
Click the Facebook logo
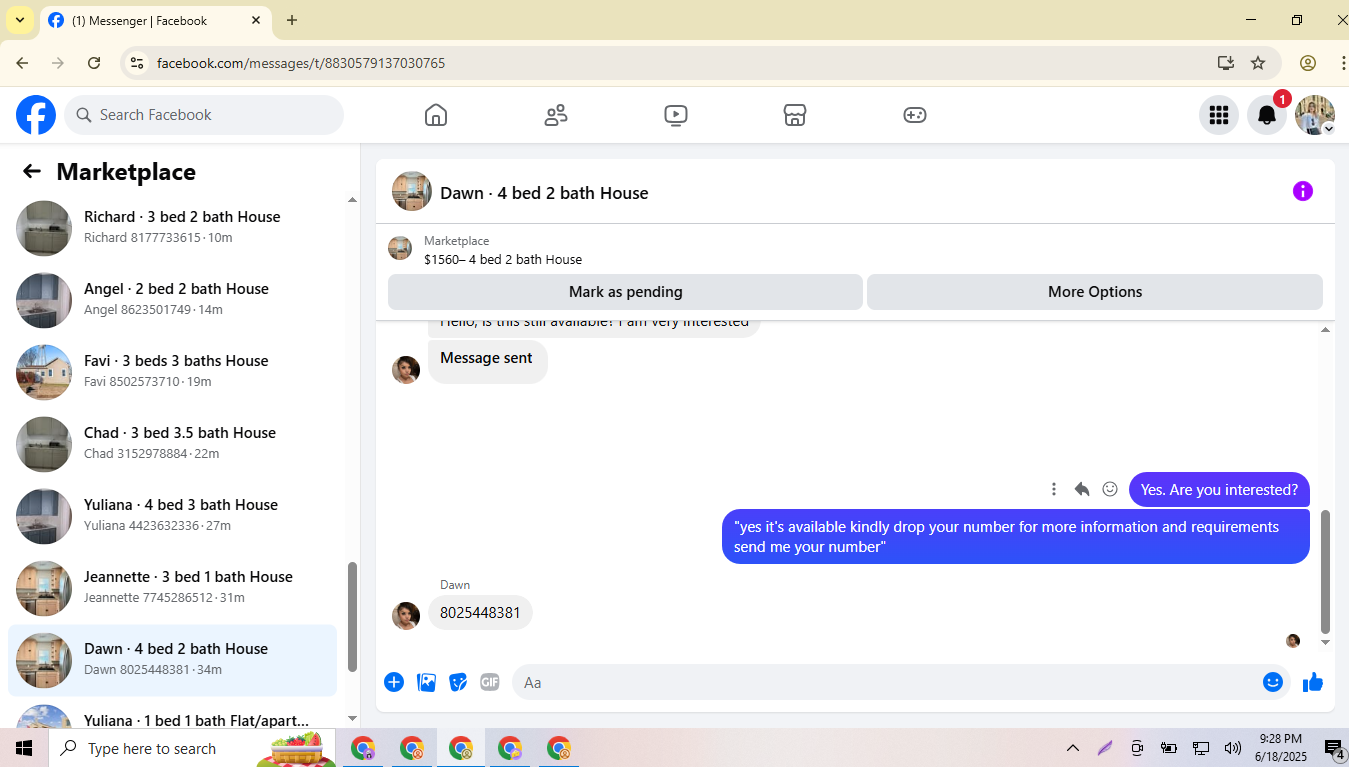point(36,115)
